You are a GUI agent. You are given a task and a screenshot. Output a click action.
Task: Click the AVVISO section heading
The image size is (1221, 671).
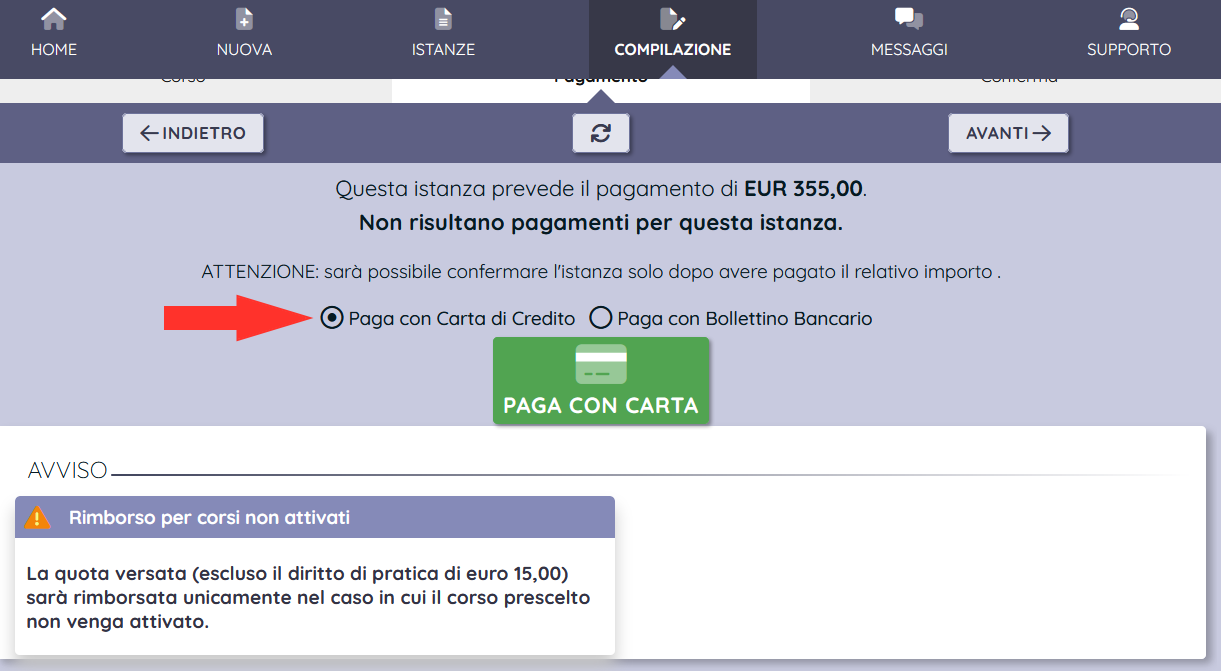pos(67,471)
